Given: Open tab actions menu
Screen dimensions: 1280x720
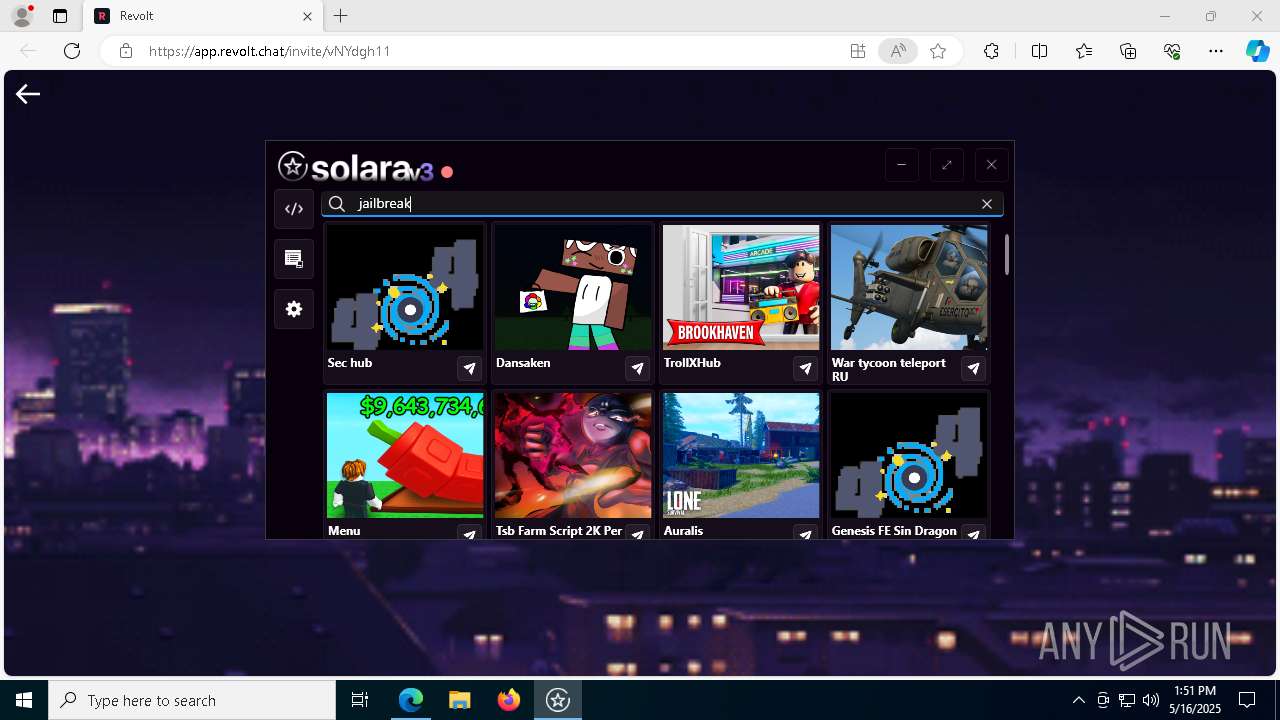Looking at the screenshot, I should click(x=60, y=16).
